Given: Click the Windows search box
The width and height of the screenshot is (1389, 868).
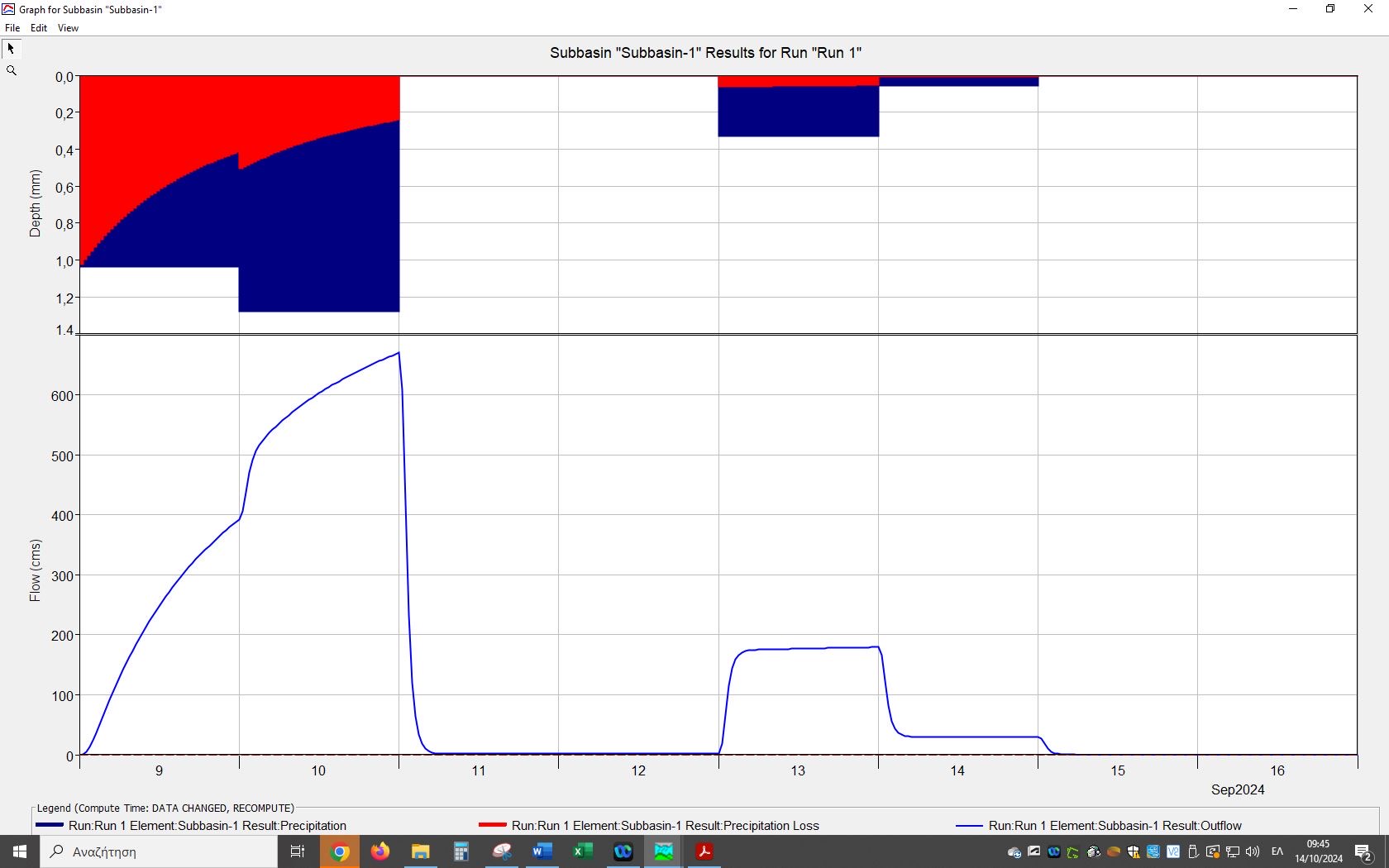Looking at the screenshot, I should pos(159,851).
